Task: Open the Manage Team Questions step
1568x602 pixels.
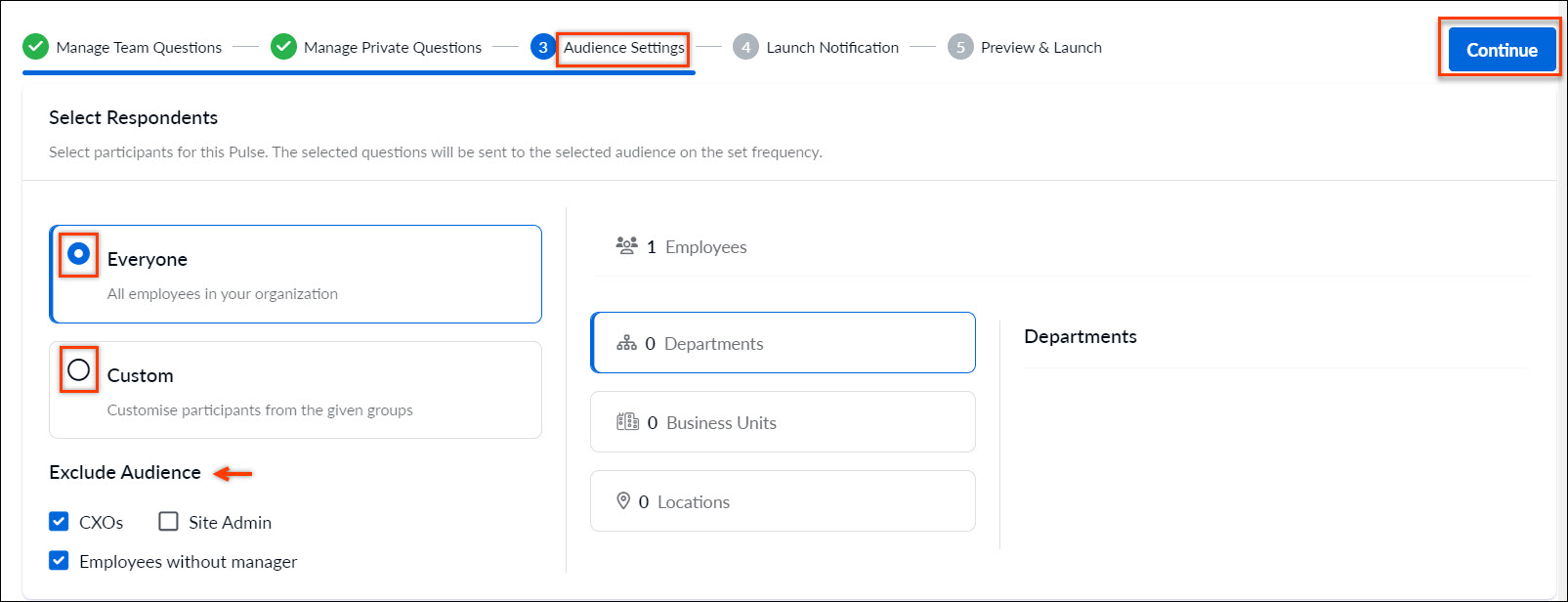Action: (139, 47)
